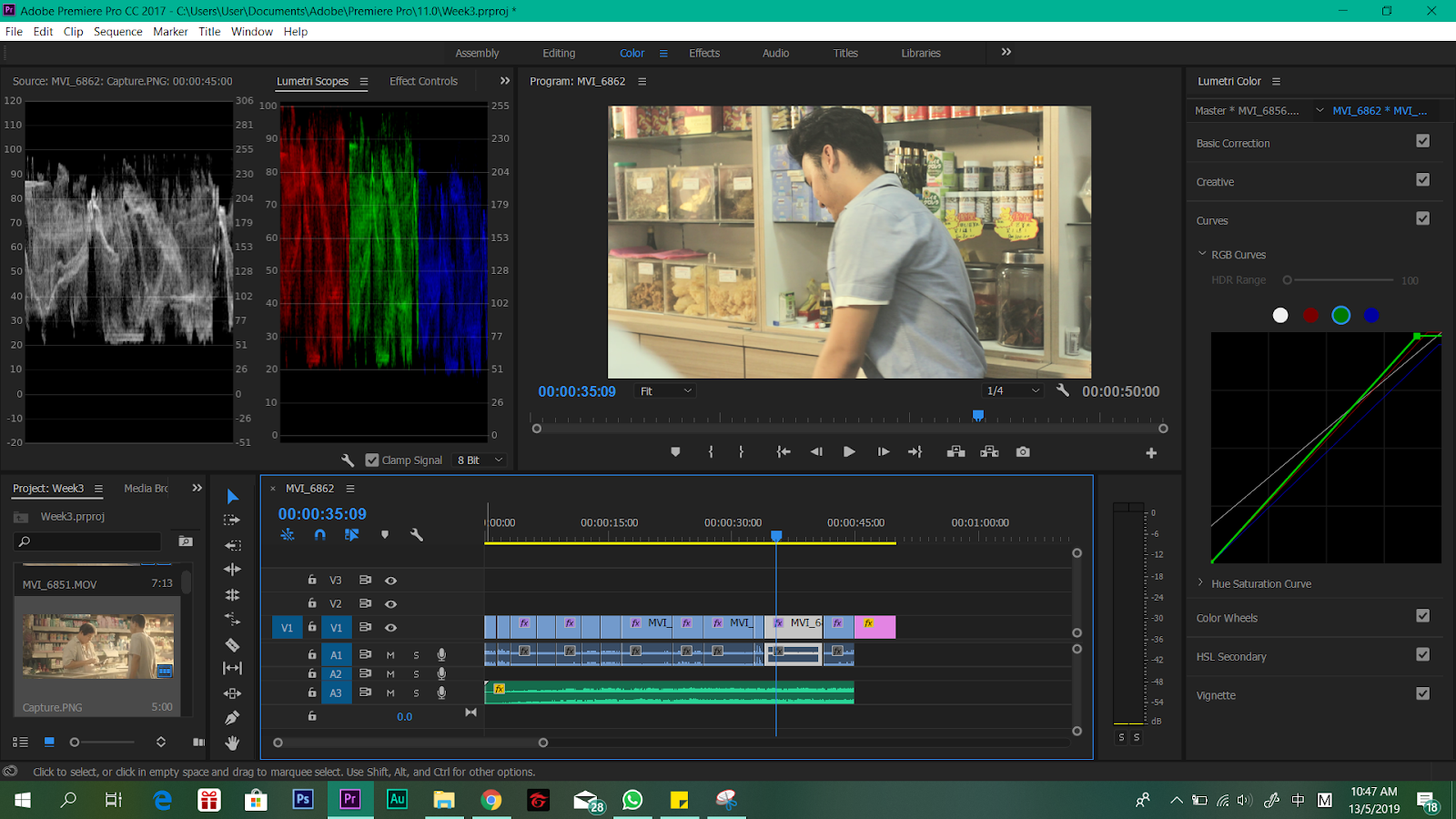
Task: Select the Pen tool in the tools panel
Action: click(232, 718)
